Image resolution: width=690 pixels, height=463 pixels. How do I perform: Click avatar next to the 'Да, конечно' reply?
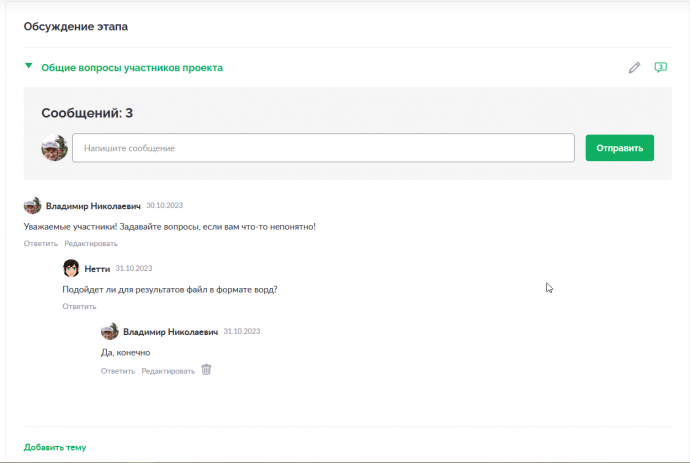pos(110,331)
